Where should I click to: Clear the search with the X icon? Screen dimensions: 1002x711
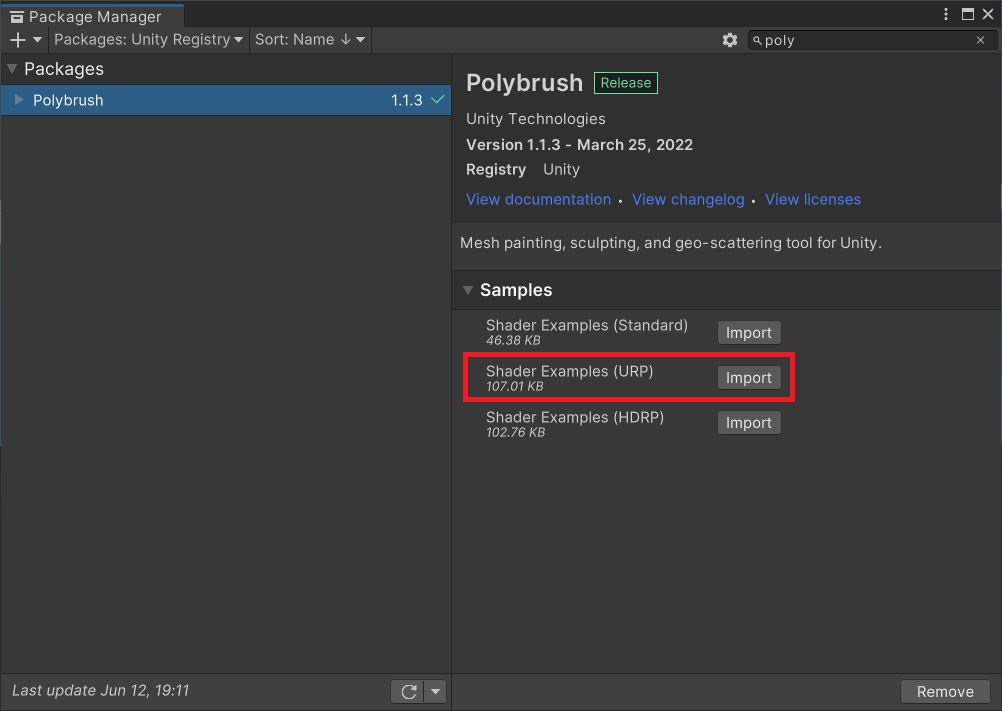980,40
